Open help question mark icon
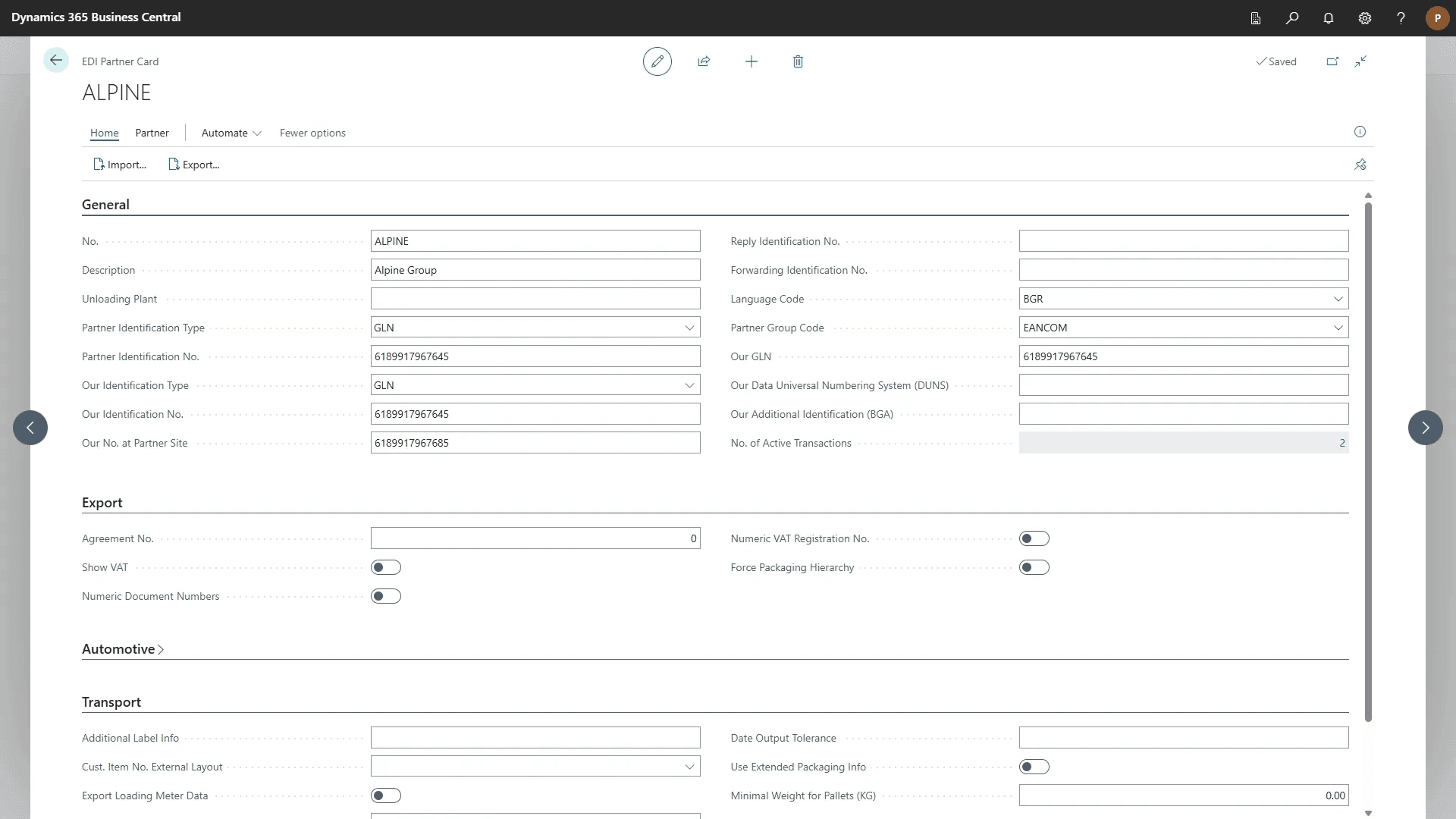 (x=1401, y=18)
